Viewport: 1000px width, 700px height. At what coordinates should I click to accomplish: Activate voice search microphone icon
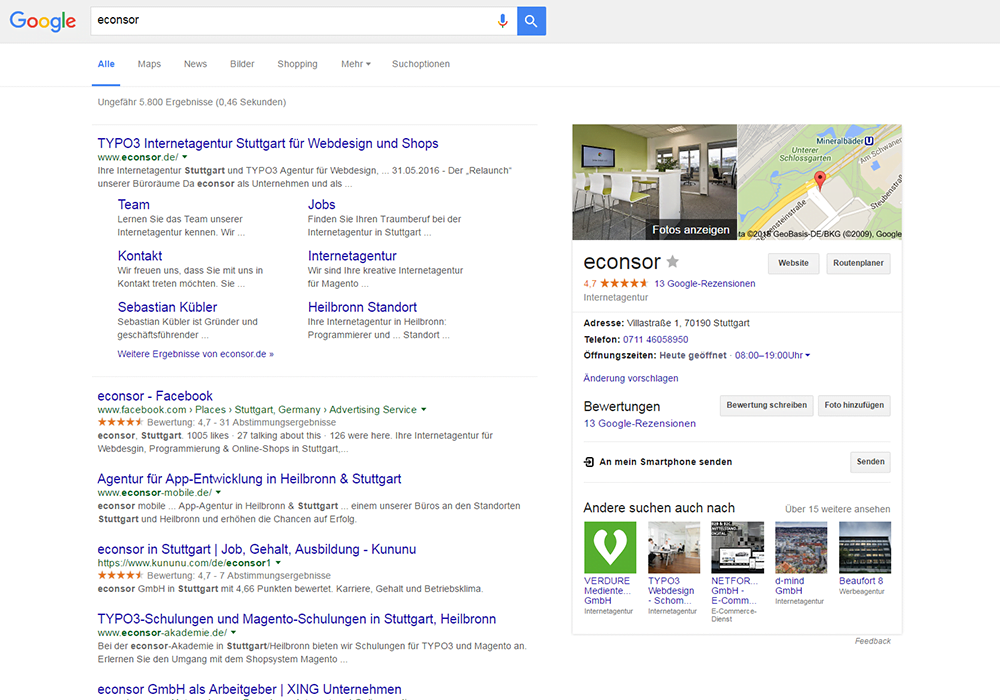[503, 21]
